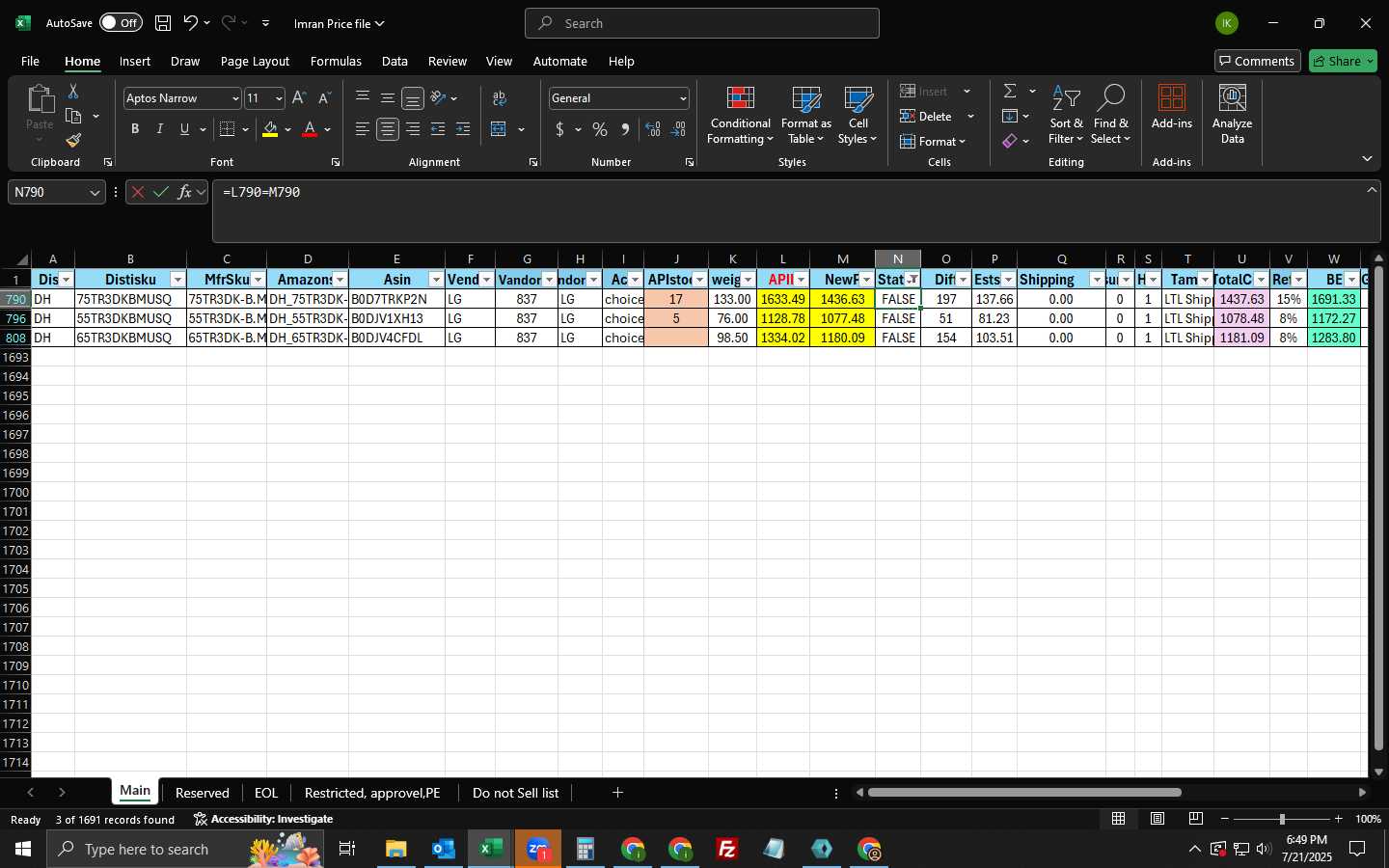
Task: Toggle Align Left
Action: tap(363, 129)
